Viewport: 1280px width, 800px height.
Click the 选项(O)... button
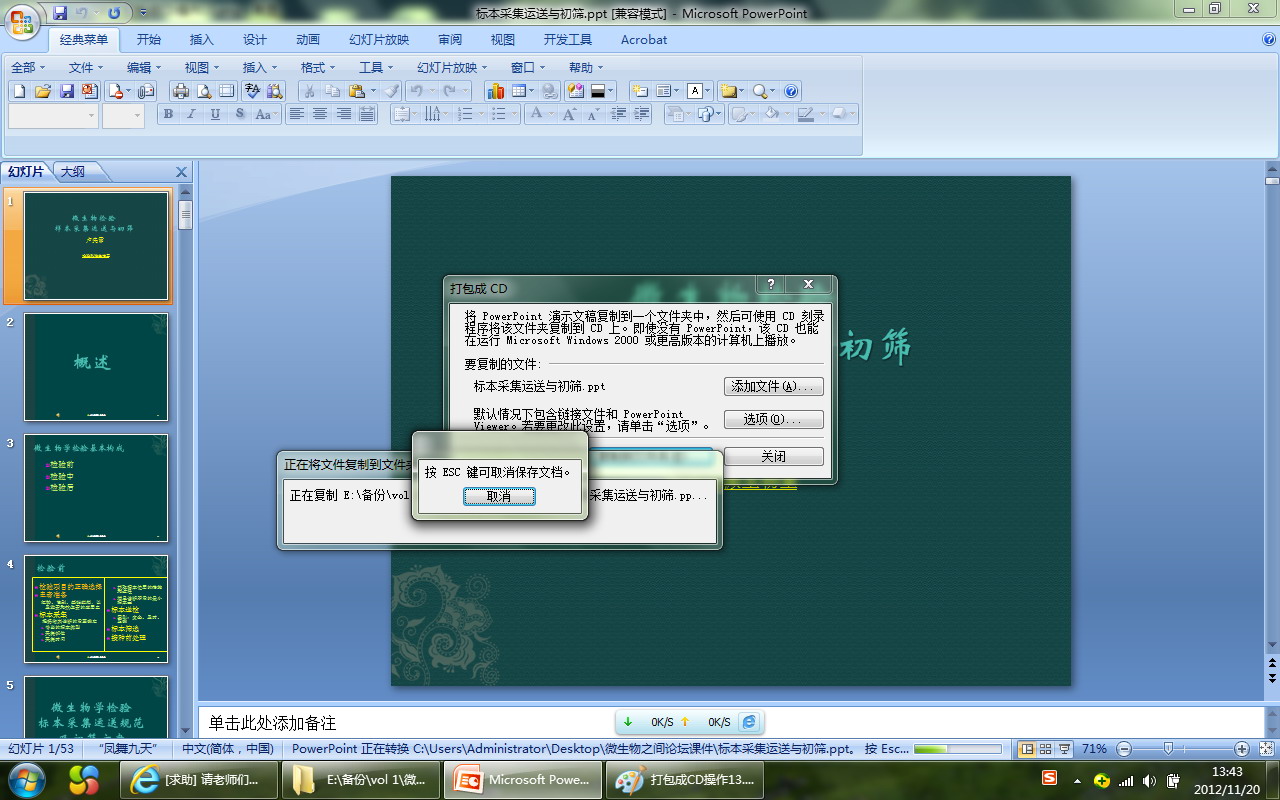774,420
